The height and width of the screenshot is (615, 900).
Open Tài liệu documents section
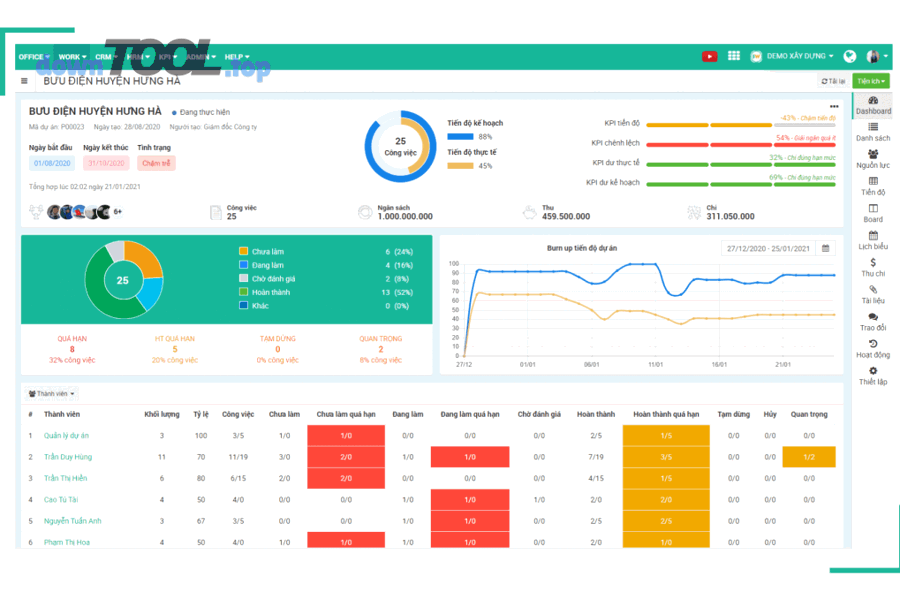click(x=873, y=294)
